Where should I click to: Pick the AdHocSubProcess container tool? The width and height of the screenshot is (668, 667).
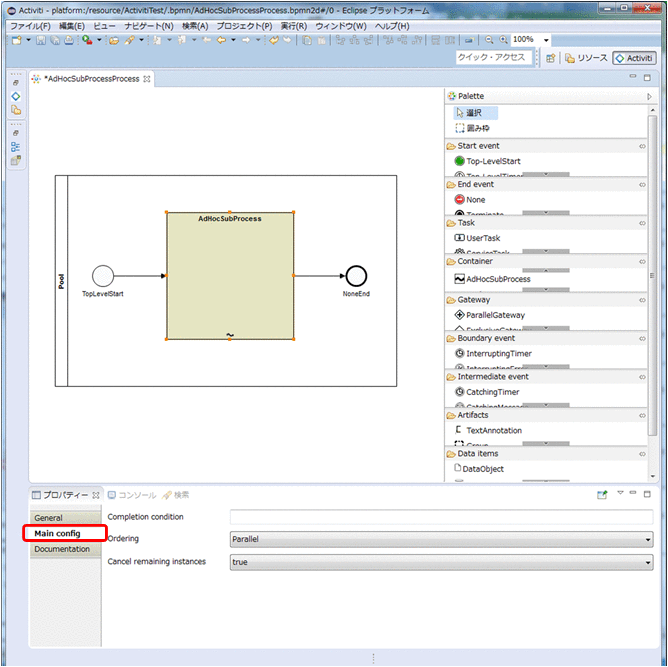point(497,279)
